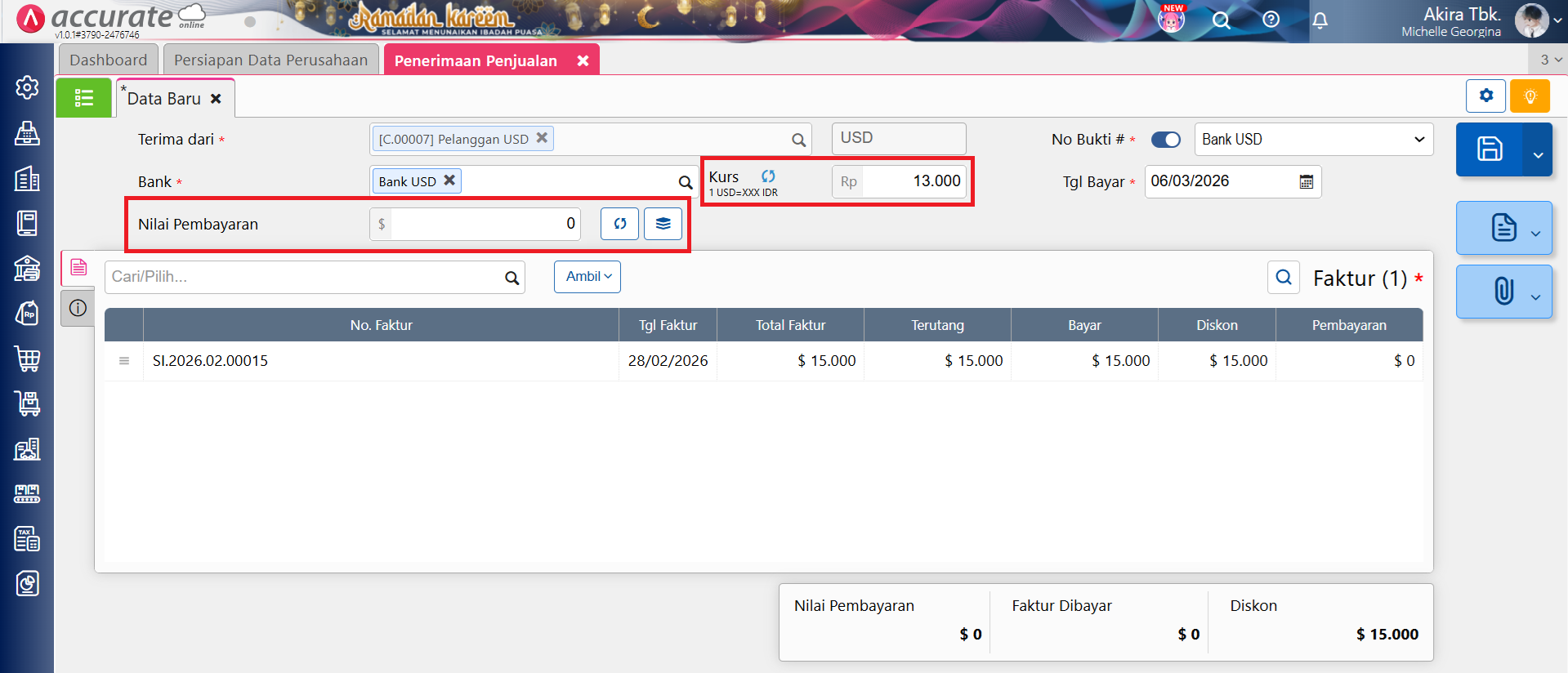Click the blue Save floppy disk icon

click(x=1489, y=149)
